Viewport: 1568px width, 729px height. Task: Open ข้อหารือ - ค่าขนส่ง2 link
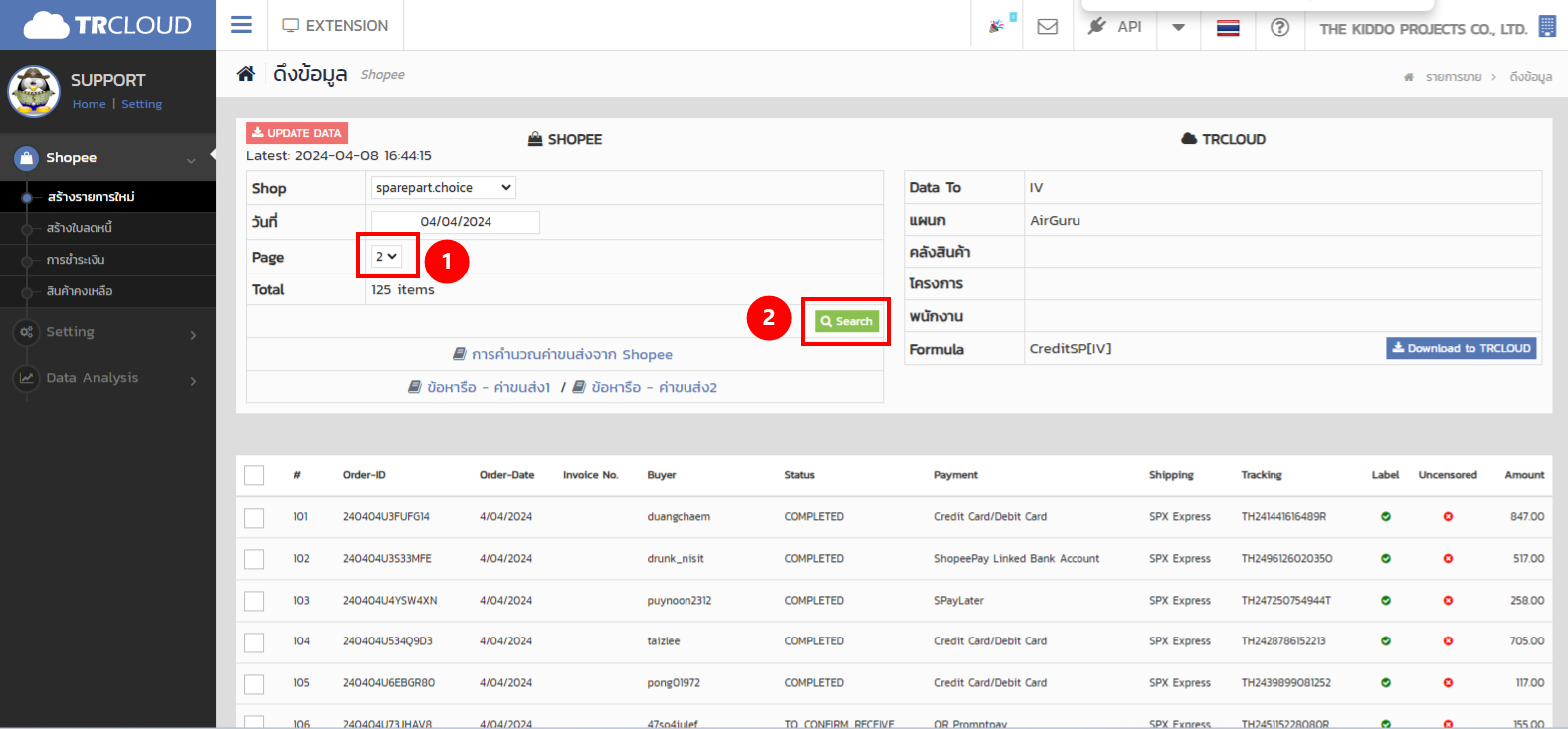tap(645, 388)
